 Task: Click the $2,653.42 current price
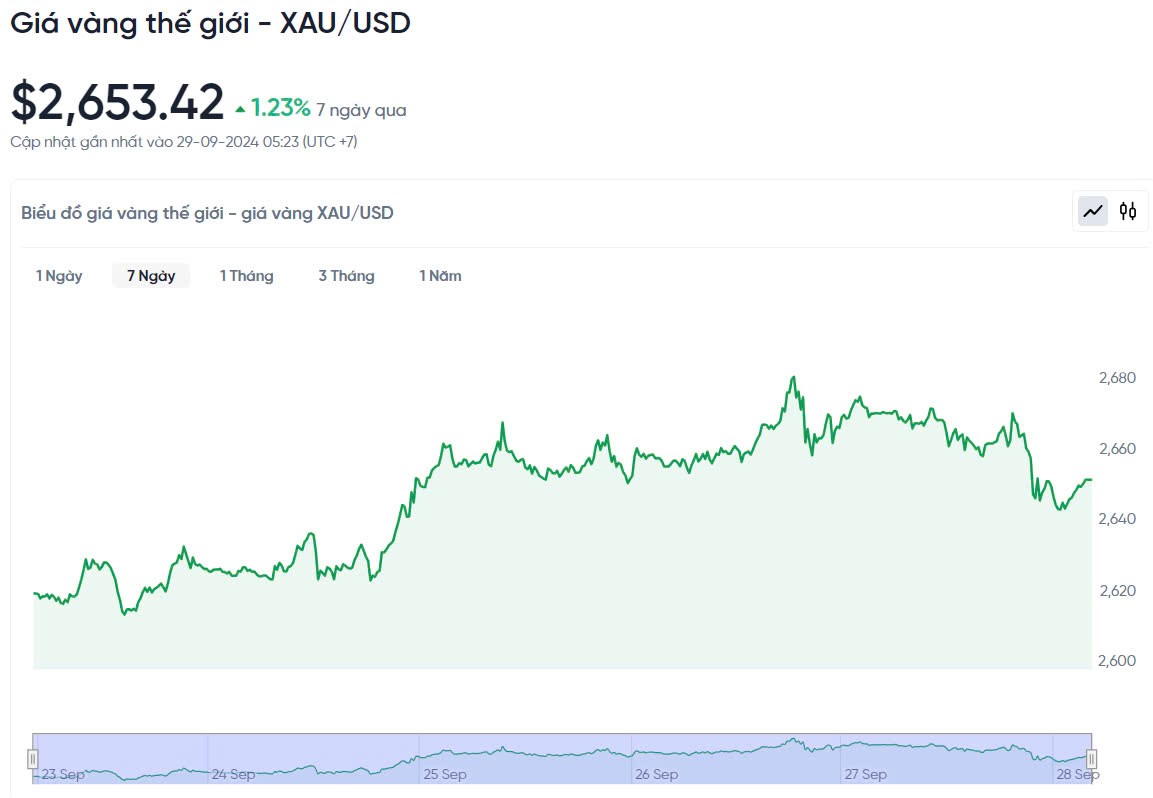117,102
